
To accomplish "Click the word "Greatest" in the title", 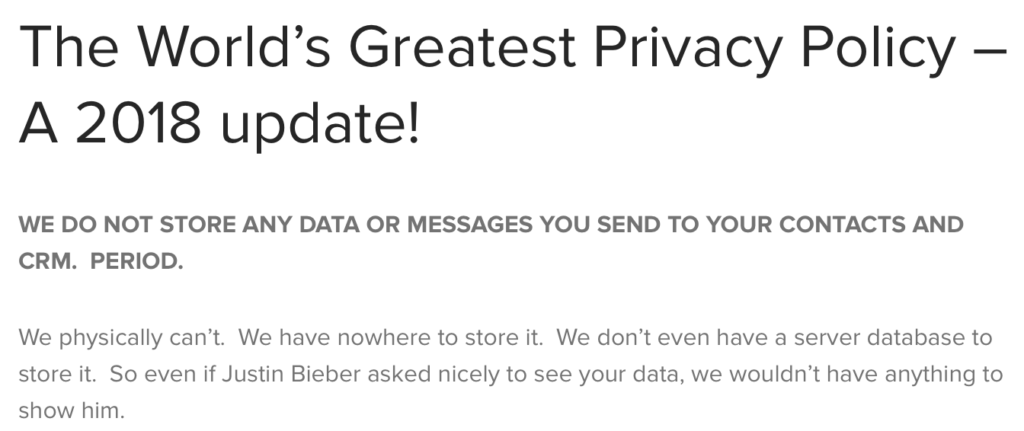I will [462, 49].
